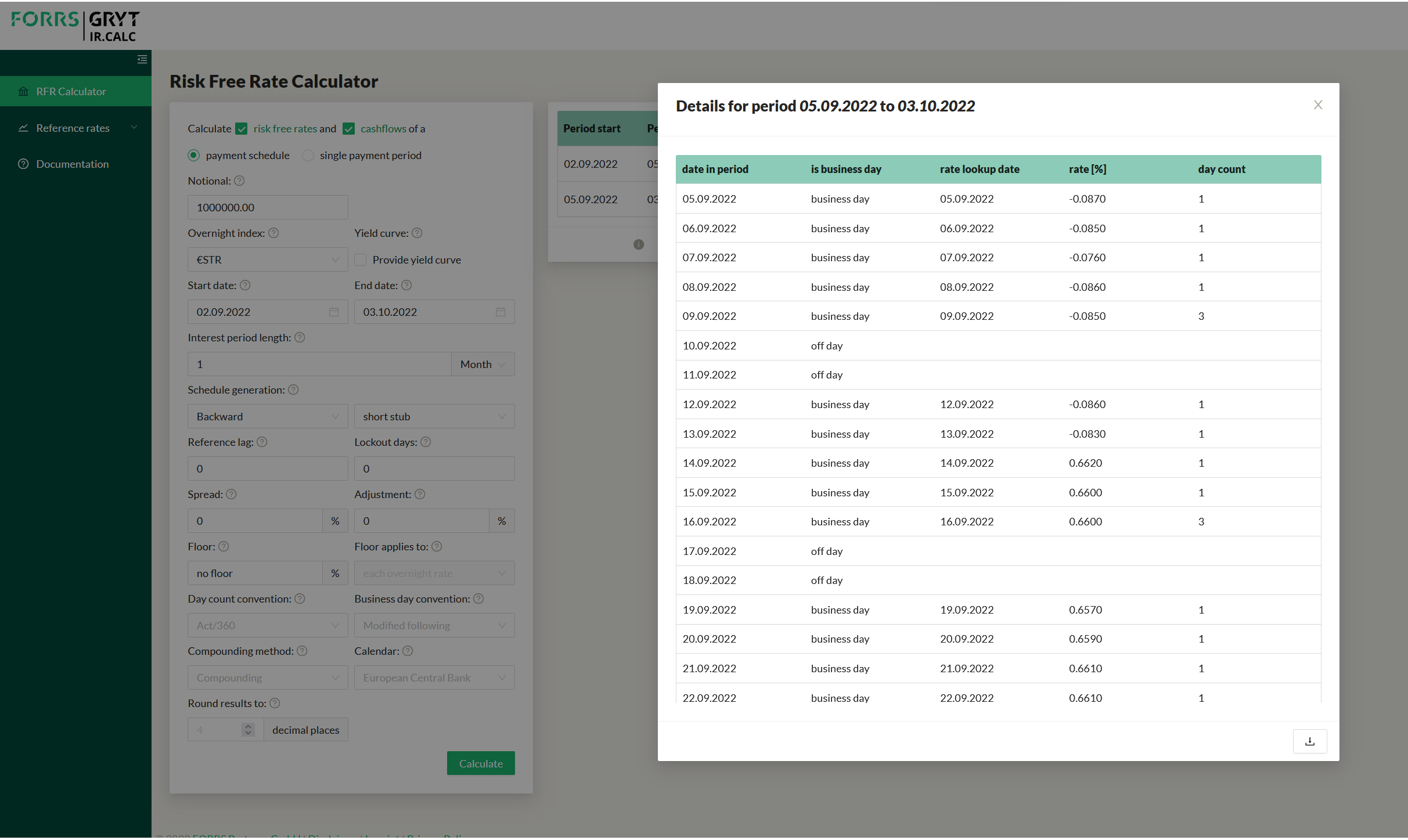Viewport: 1408px width, 840px height.
Task: Click the Reference rates chart icon
Action: [23, 128]
